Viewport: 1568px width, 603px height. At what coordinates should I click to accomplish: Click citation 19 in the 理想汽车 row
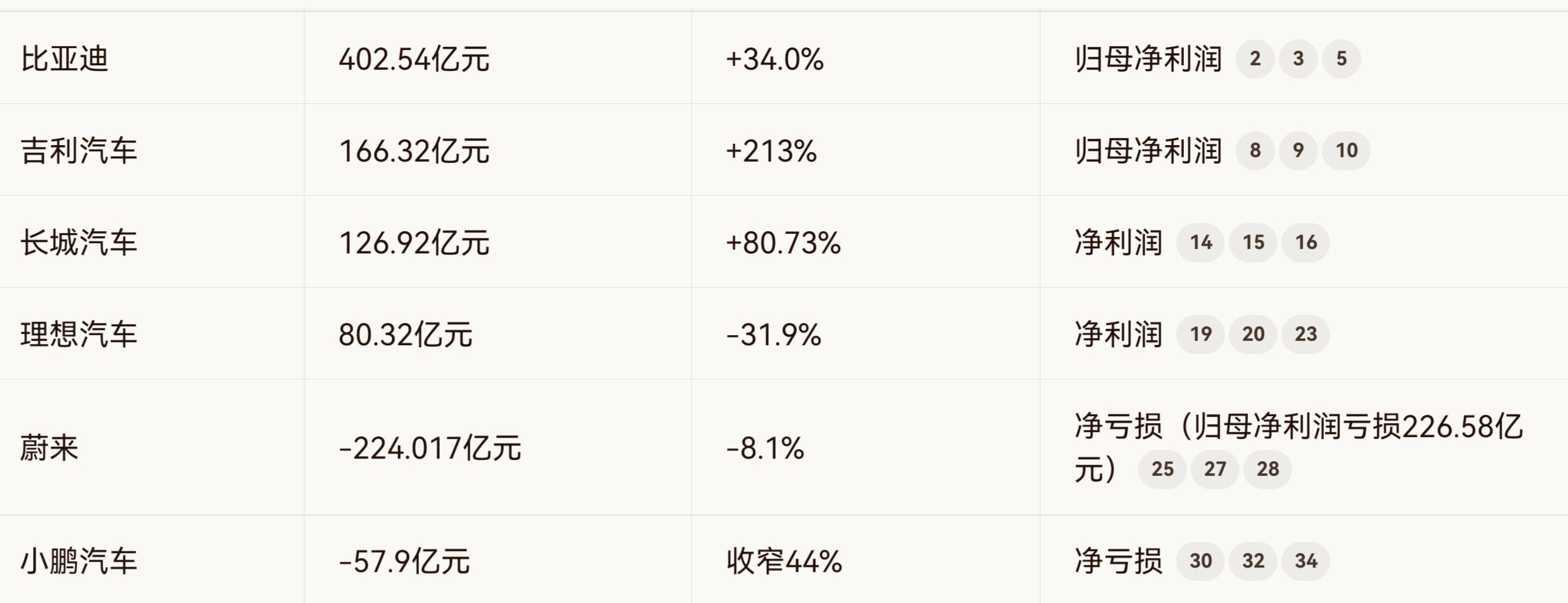coord(1200,334)
